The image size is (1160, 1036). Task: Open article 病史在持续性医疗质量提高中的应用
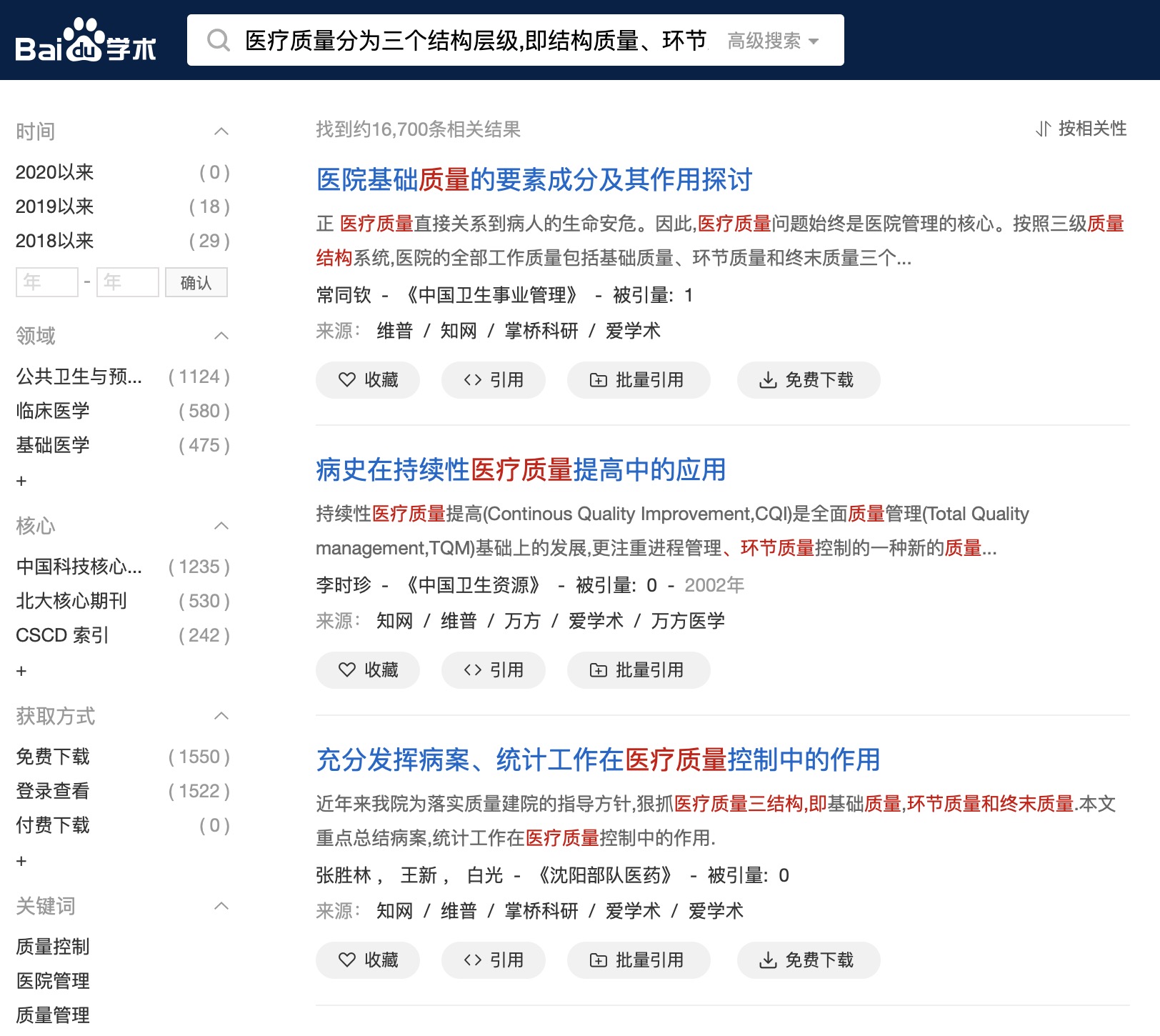[x=521, y=470]
